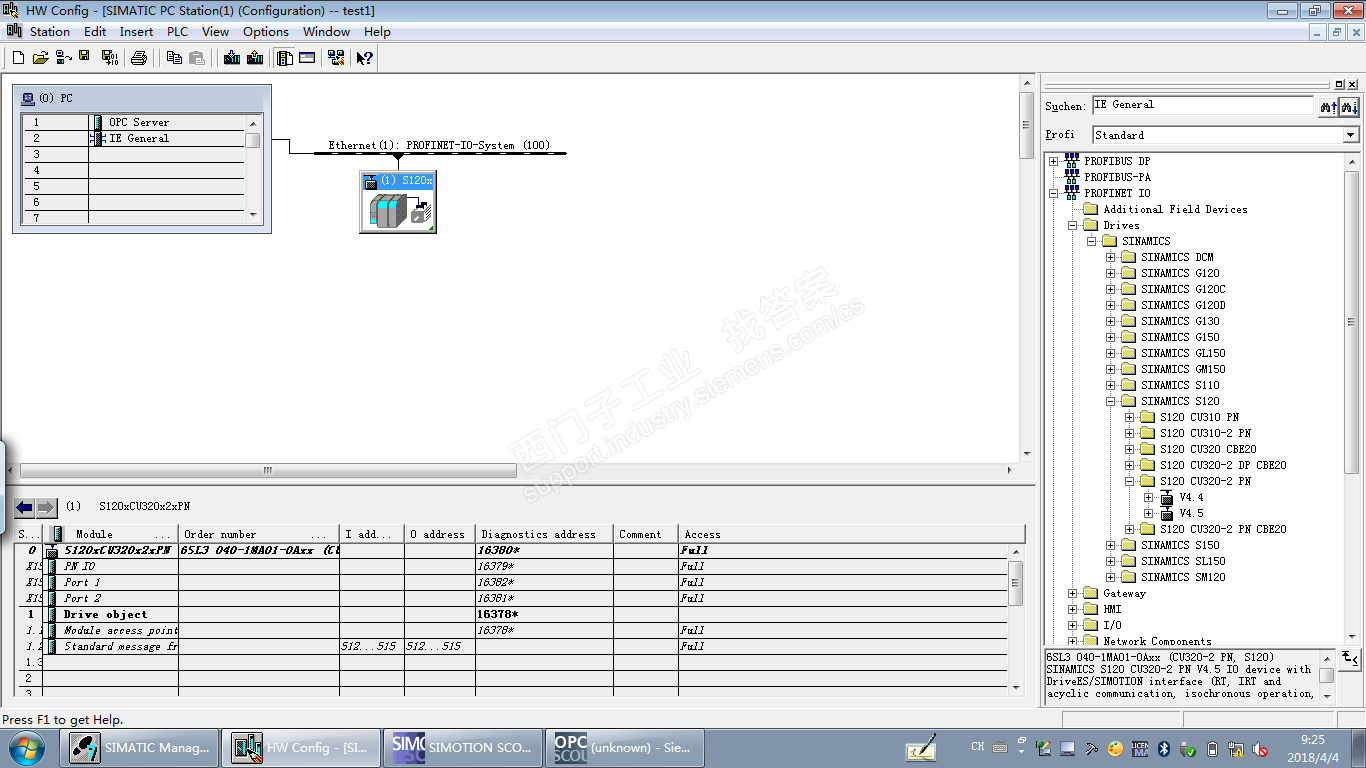Screen dimensions: 1366x768
Task: Click the forward navigation arrow
Action: (x=47, y=507)
